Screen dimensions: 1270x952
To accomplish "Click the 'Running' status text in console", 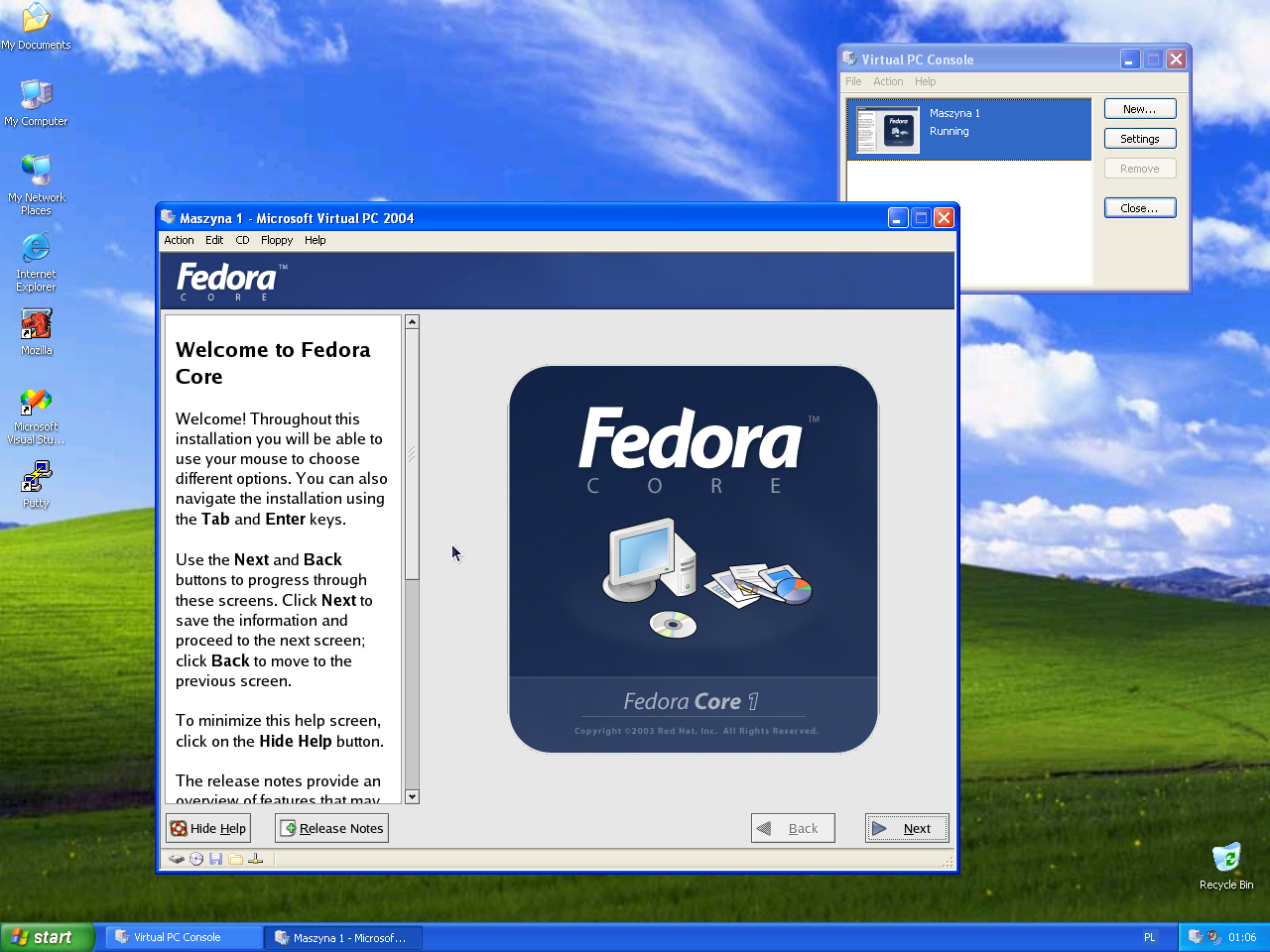I will [950, 131].
